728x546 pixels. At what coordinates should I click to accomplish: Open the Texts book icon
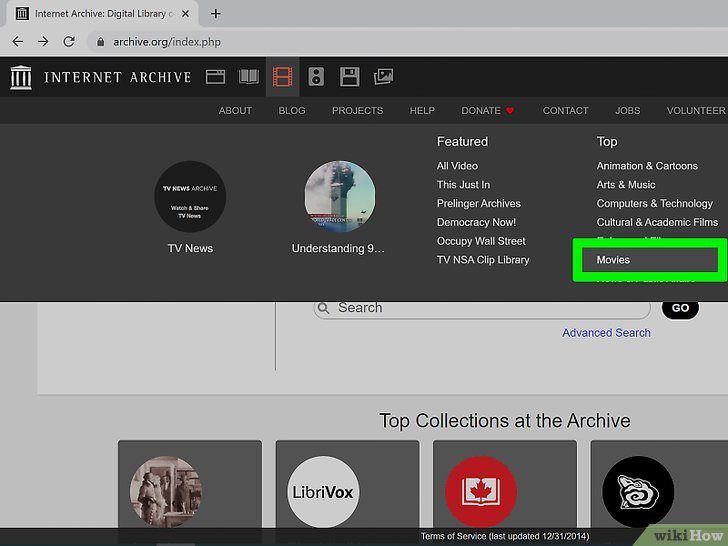tap(249, 77)
